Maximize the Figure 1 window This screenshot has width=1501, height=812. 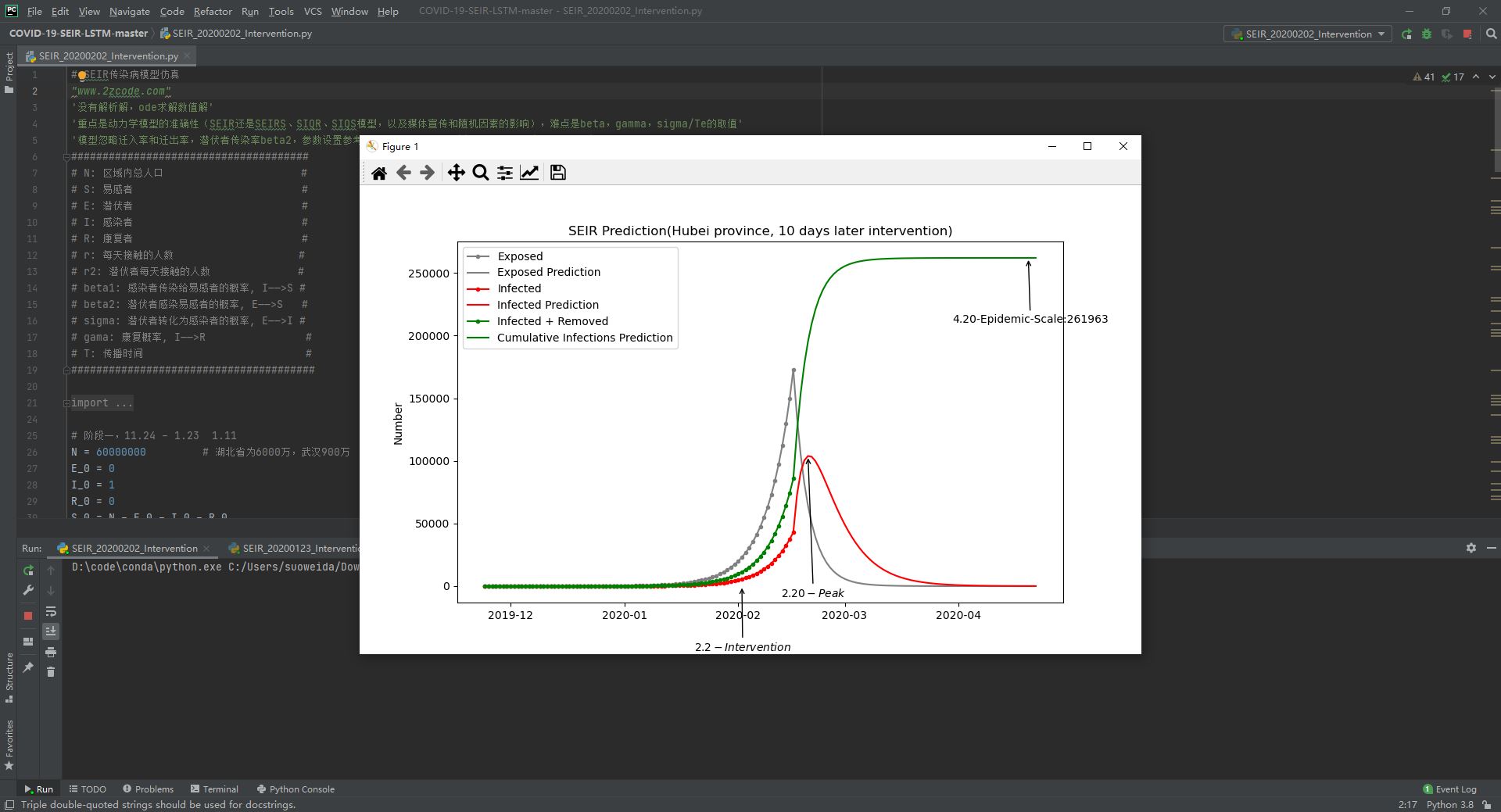1087,146
